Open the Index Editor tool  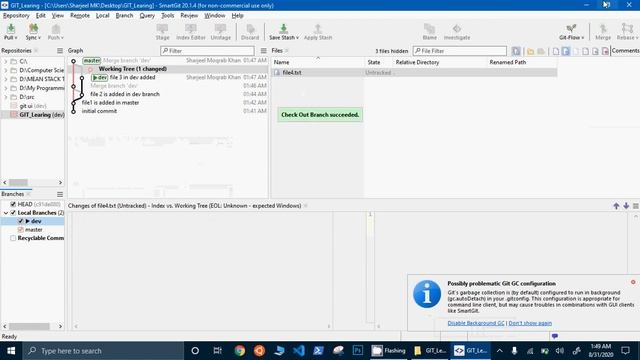pos(191,31)
